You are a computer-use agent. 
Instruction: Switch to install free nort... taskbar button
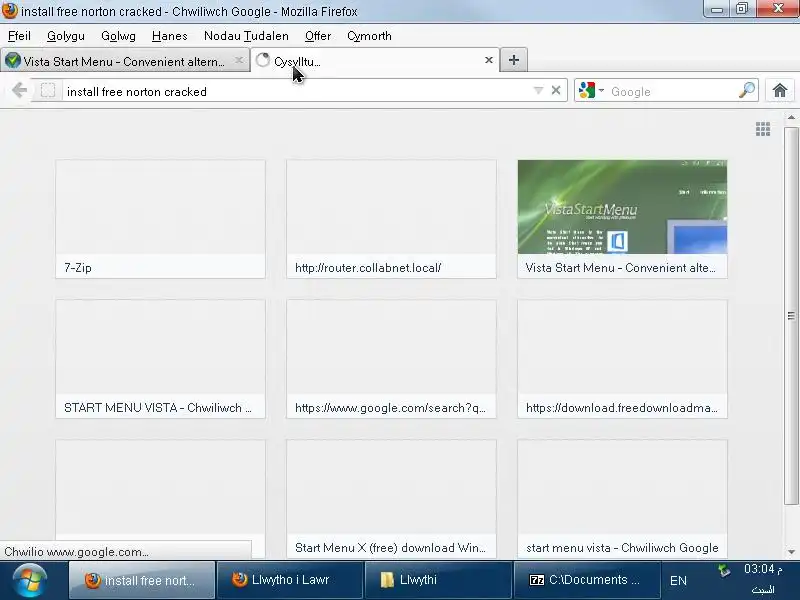(x=142, y=580)
